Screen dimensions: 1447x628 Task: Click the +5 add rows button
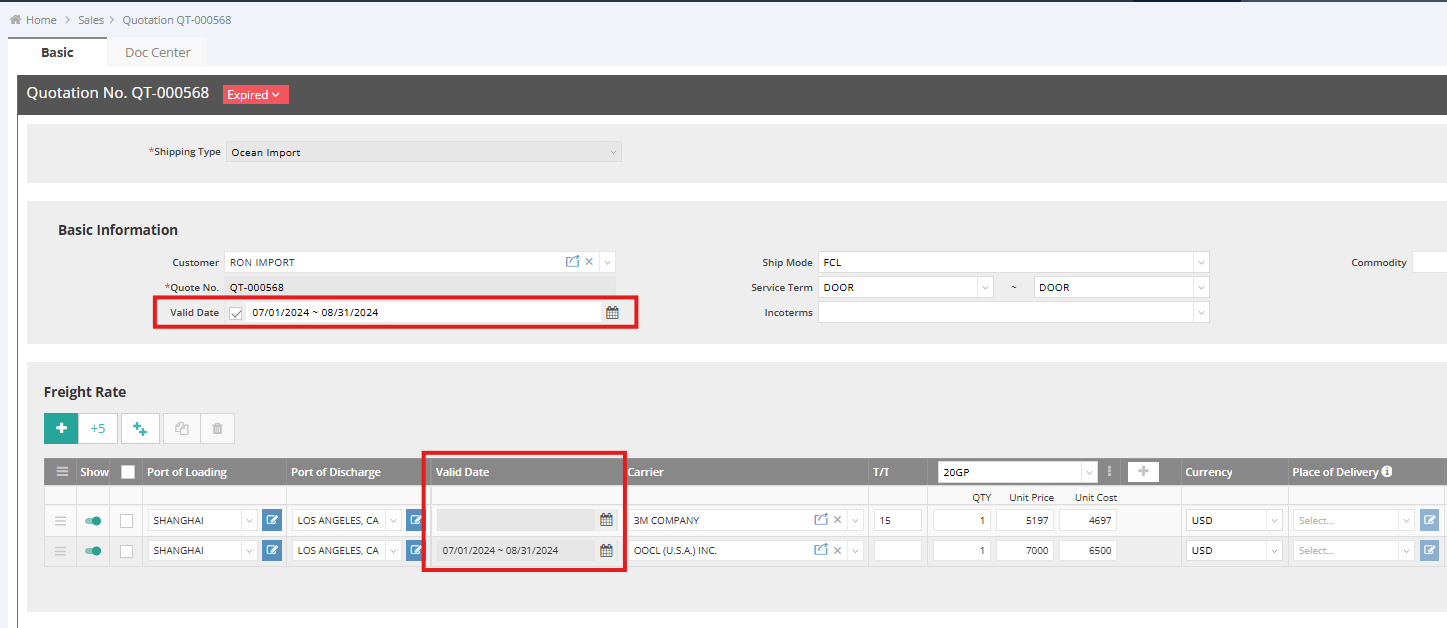pos(98,428)
